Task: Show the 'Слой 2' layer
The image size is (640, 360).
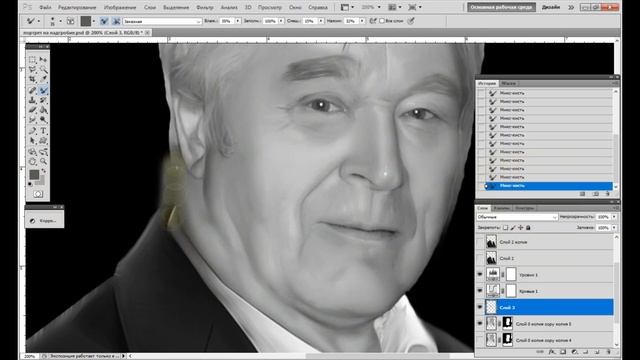Action: 480,258
